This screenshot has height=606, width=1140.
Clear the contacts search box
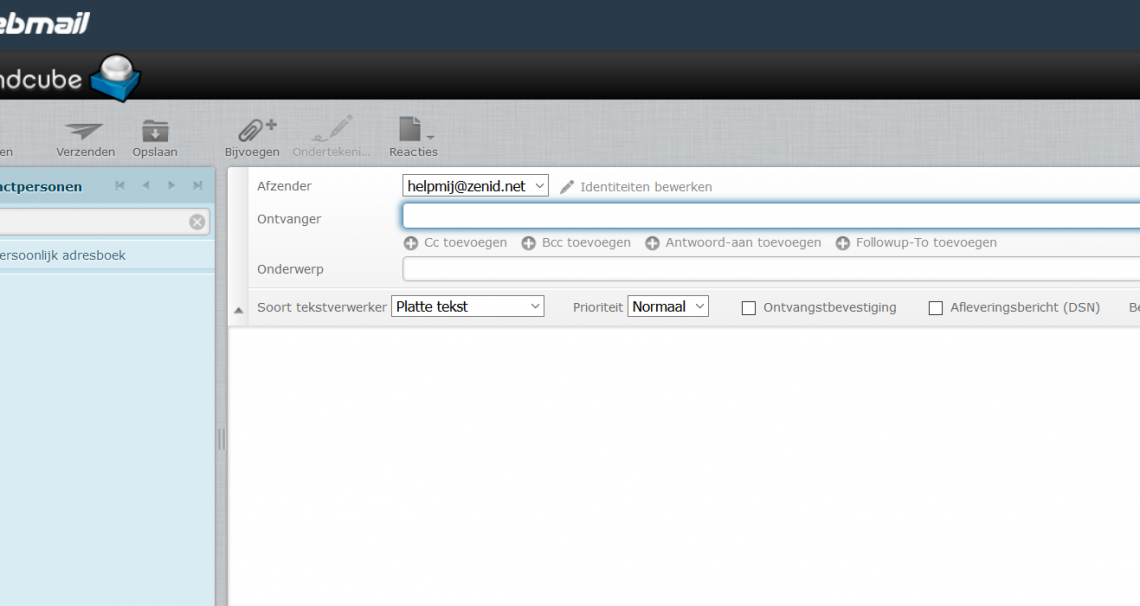(x=197, y=222)
